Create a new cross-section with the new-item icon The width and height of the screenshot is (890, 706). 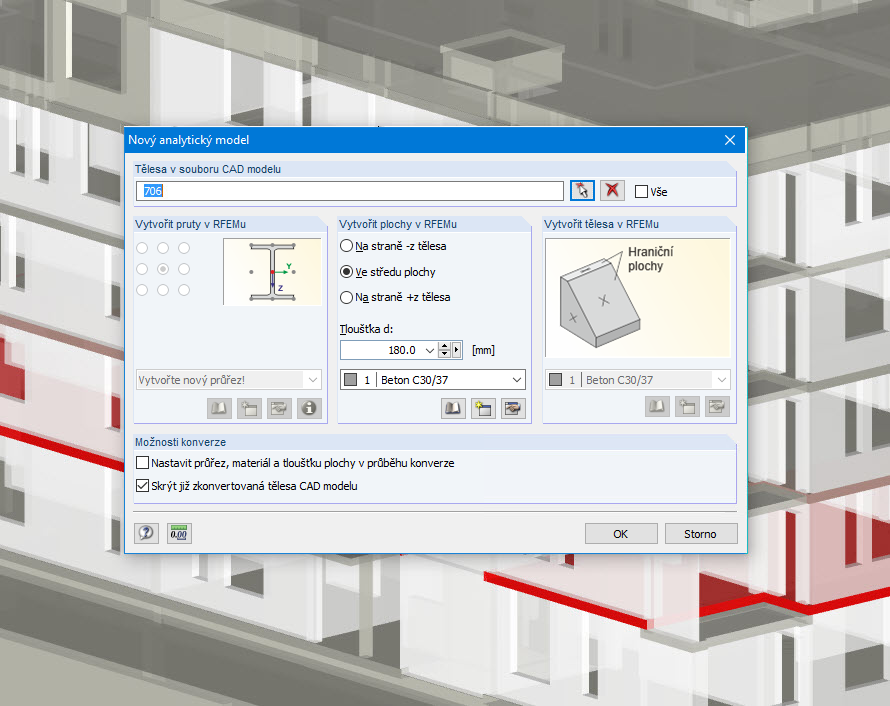point(249,408)
